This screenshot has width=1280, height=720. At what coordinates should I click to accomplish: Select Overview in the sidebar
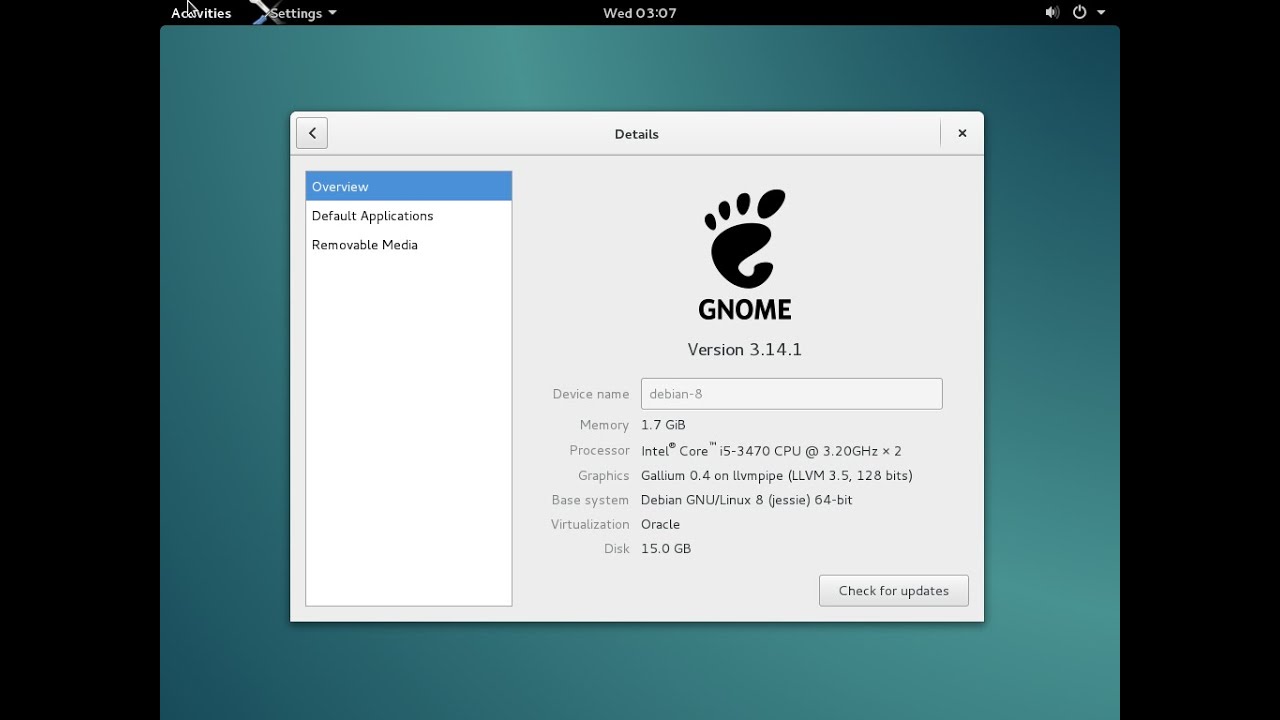point(409,186)
